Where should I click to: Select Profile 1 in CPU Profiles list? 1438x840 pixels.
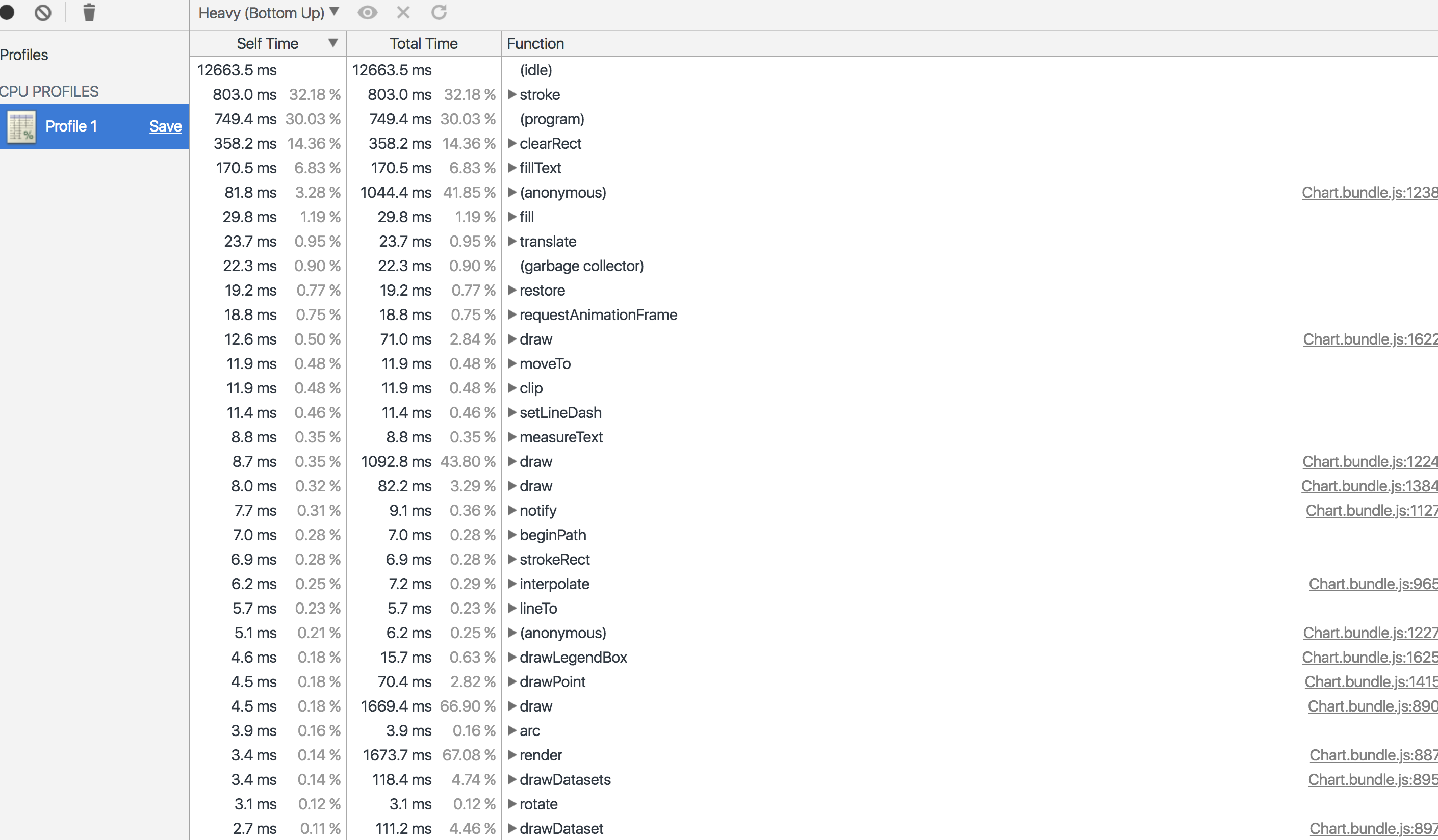(71, 126)
